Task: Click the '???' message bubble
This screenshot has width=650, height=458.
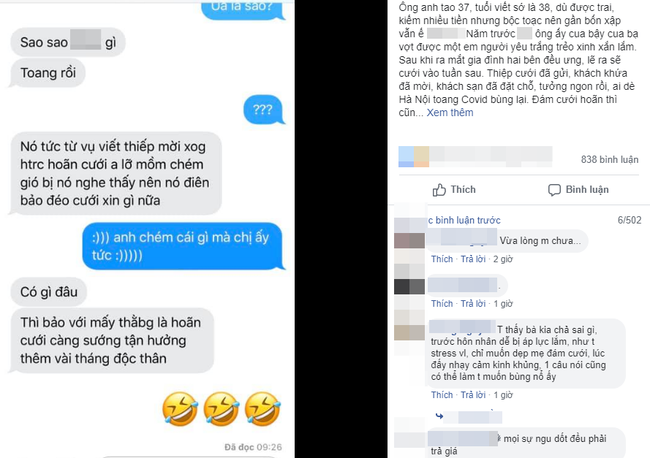Action: [264, 110]
